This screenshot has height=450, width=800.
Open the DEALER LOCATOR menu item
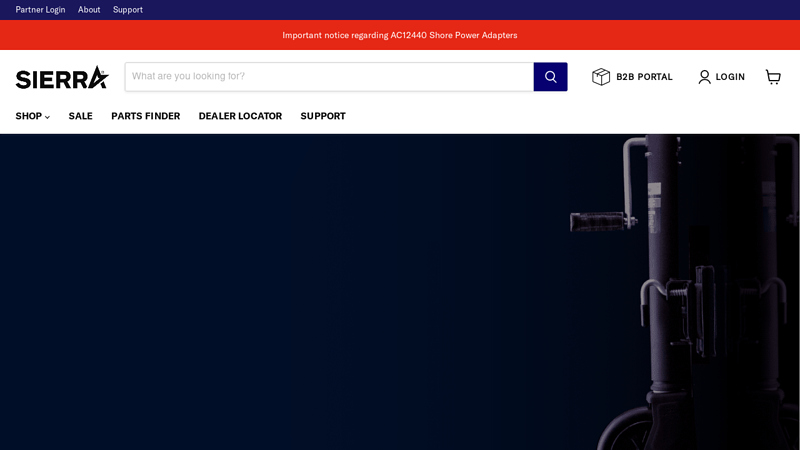(240, 116)
